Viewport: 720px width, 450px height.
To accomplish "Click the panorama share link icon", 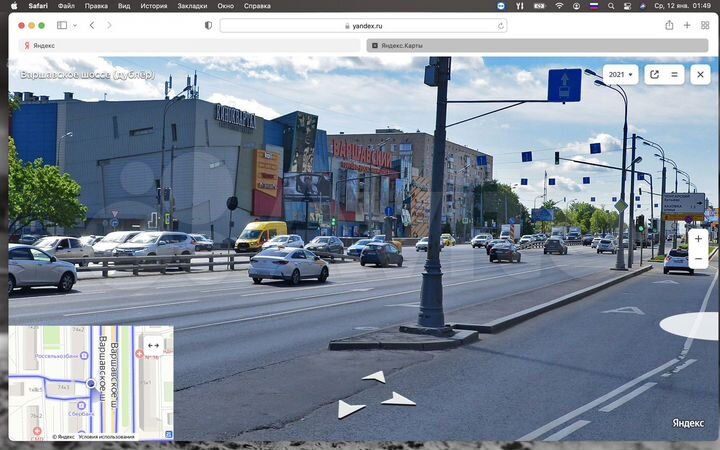I will click(654, 74).
